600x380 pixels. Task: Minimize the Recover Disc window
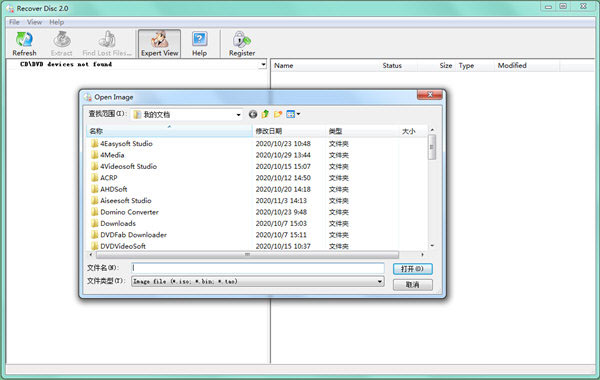pos(548,7)
